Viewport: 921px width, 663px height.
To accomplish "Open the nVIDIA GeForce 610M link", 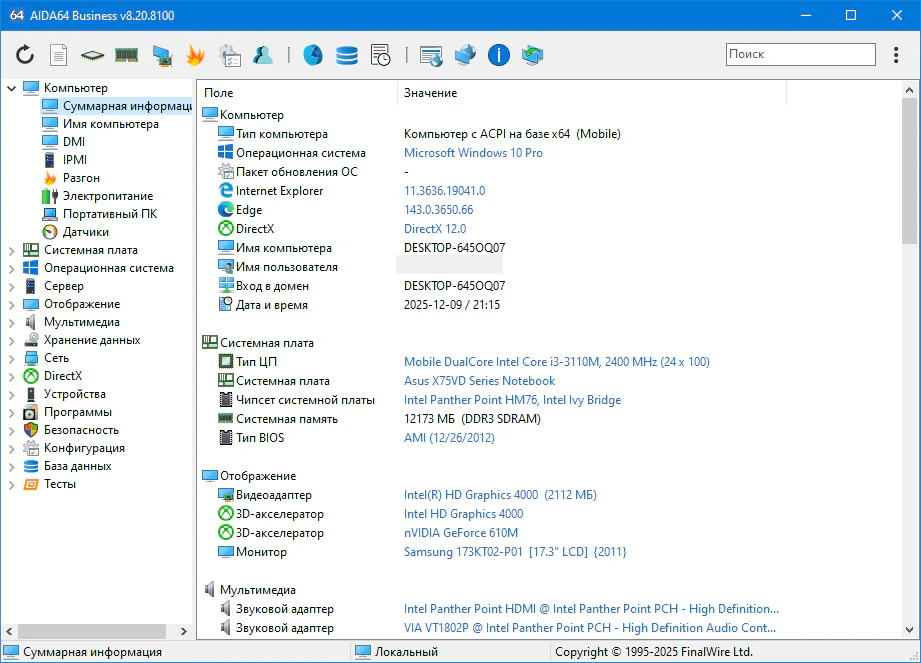I will [x=461, y=533].
